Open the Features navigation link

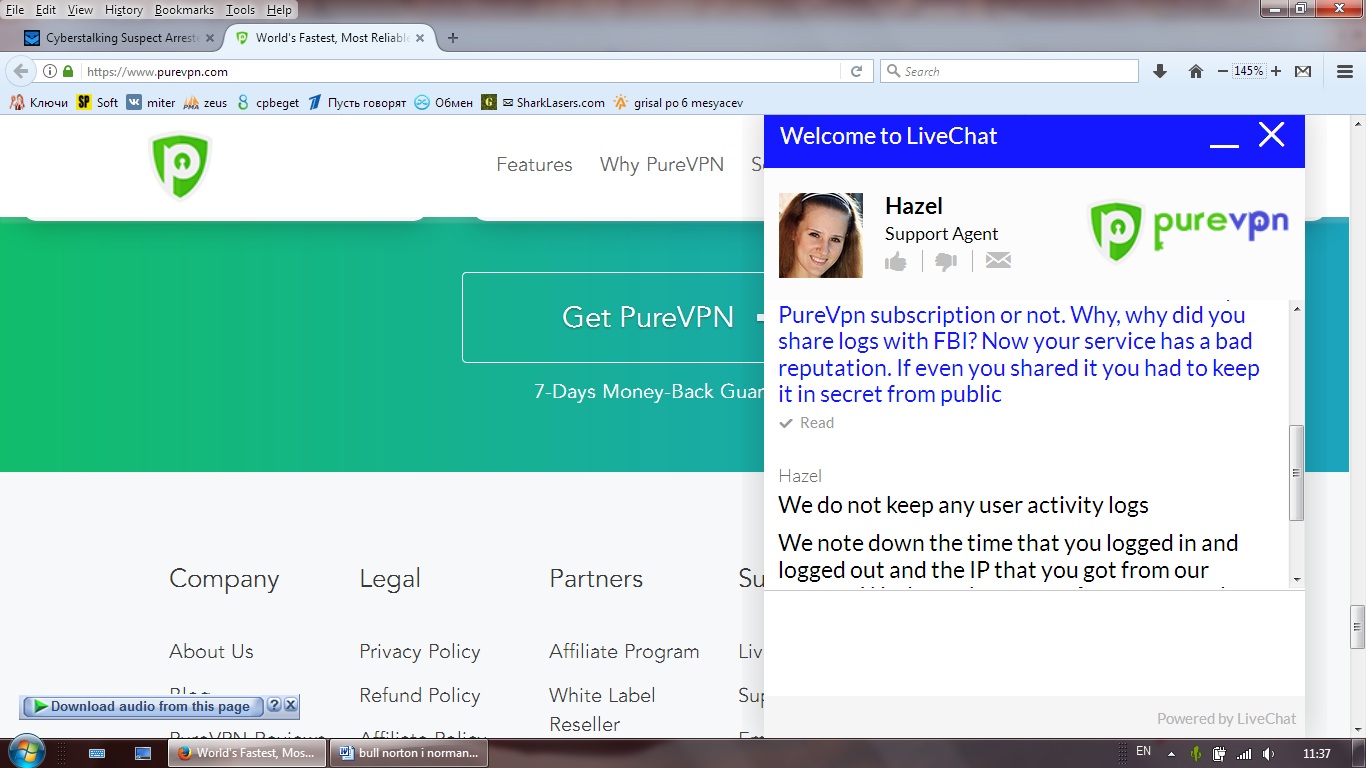[534, 165]
